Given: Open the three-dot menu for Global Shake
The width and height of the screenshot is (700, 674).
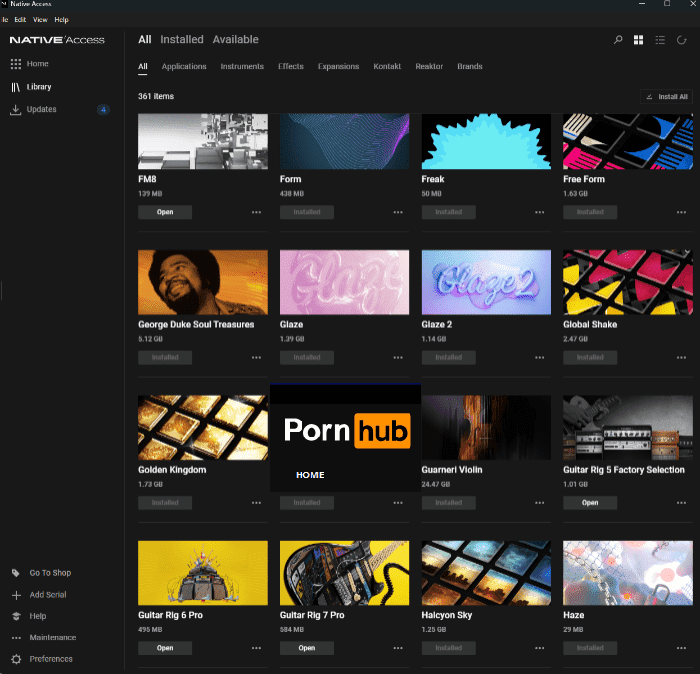Looking at the screenshot, I should [x=681, y=358].
